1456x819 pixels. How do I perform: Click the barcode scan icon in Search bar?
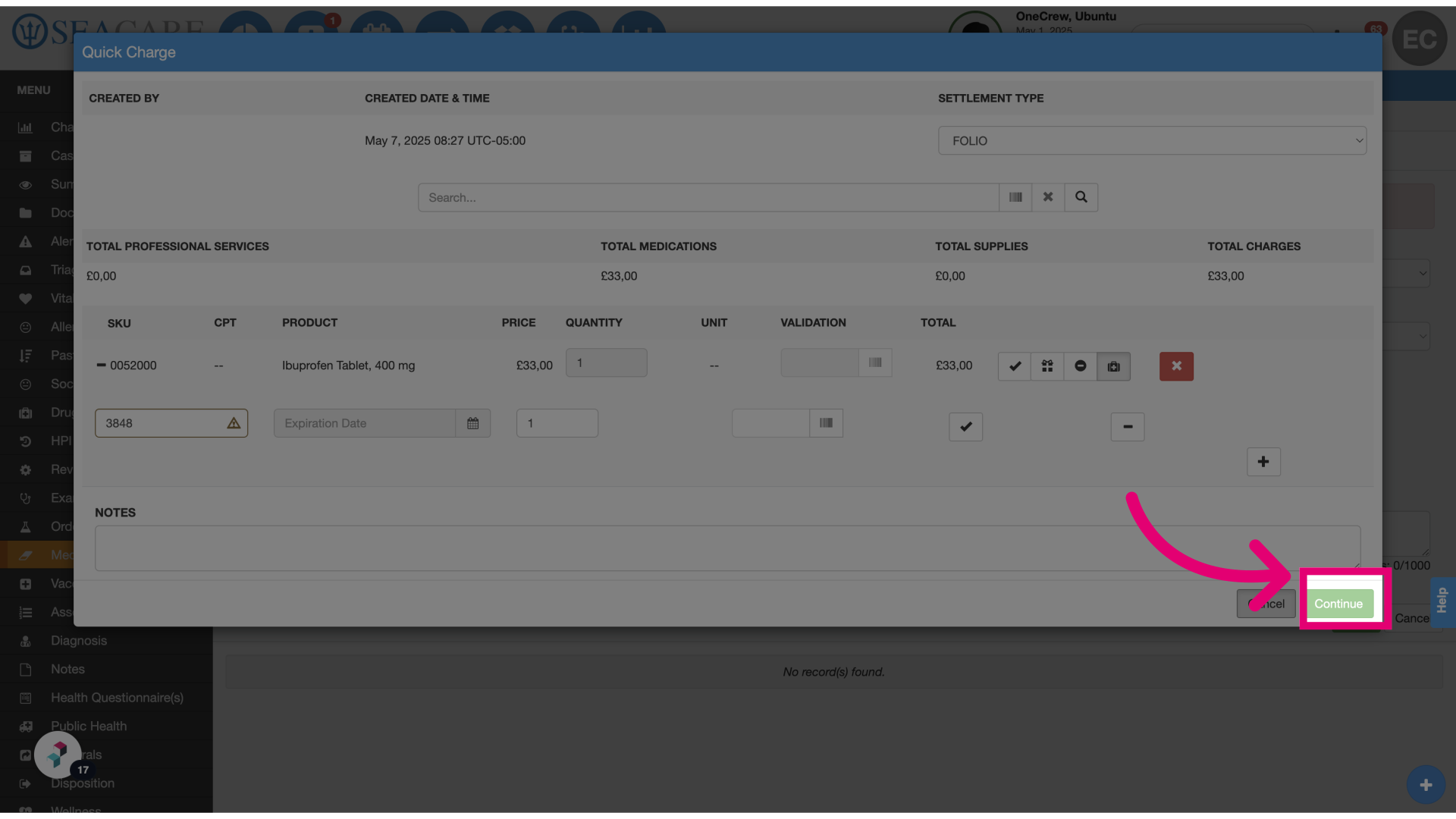coord(1015,197)
